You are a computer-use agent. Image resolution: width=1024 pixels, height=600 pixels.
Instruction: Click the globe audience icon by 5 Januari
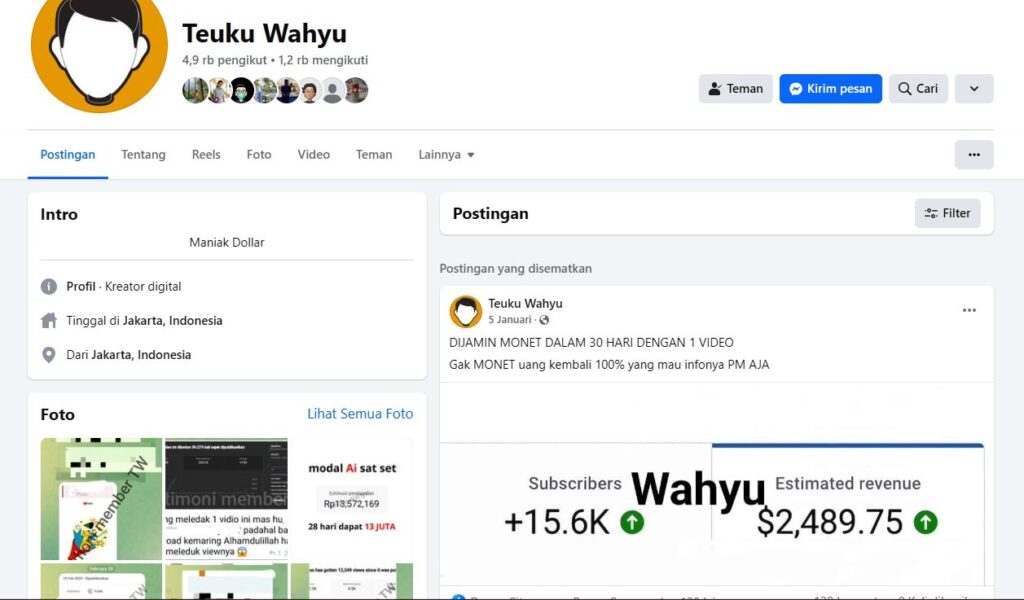[544, 320]
